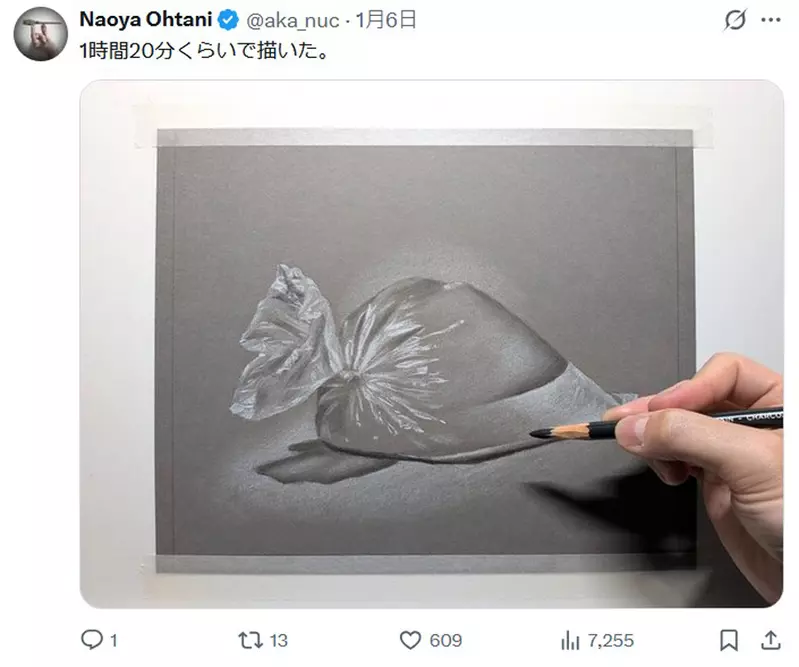
Task: Open the three-dot more options menu
Action: [x=770, y=20]
